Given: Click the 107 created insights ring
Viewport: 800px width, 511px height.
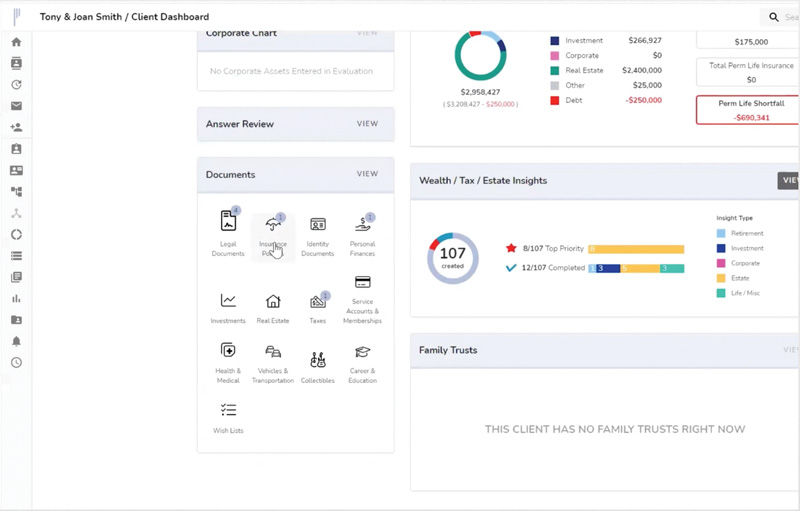Looking at the screenshot, I should pyautogui.click(x=453, y=258).
